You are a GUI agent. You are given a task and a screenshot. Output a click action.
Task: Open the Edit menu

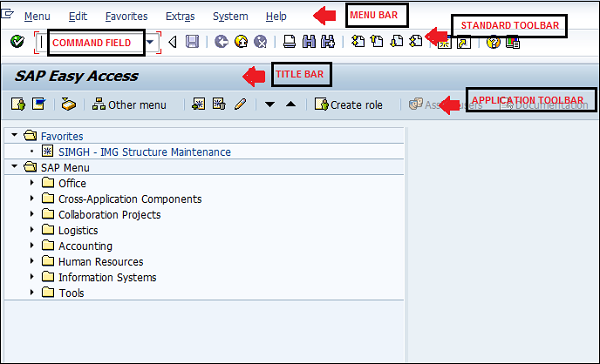coord(78,16)
